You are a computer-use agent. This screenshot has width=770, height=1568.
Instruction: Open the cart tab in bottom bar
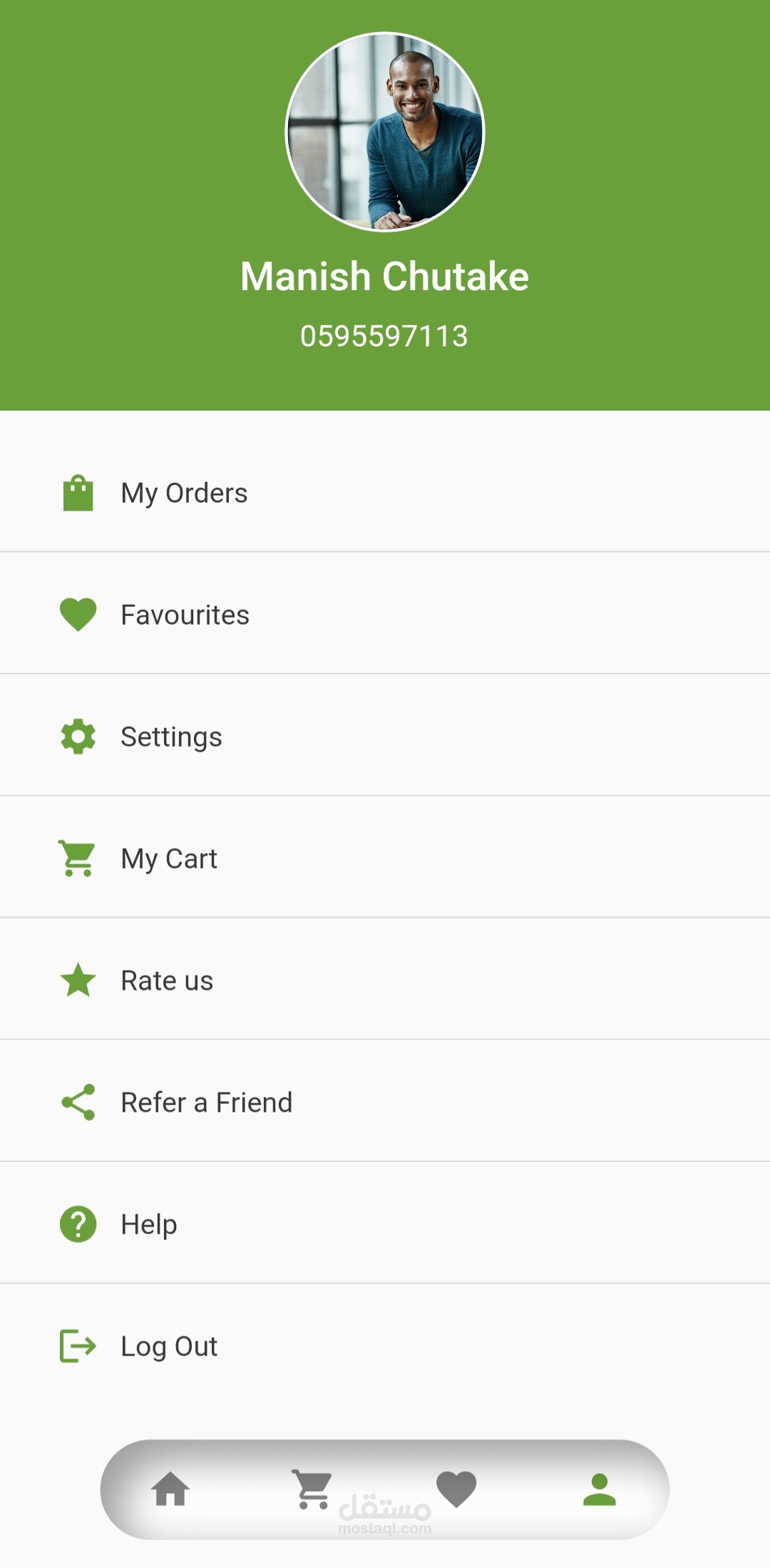click(312, 1490)
